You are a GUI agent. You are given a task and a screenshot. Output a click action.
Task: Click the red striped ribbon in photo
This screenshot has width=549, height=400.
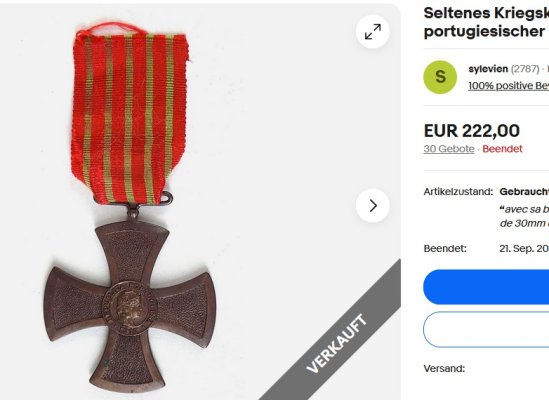(130, 116)
